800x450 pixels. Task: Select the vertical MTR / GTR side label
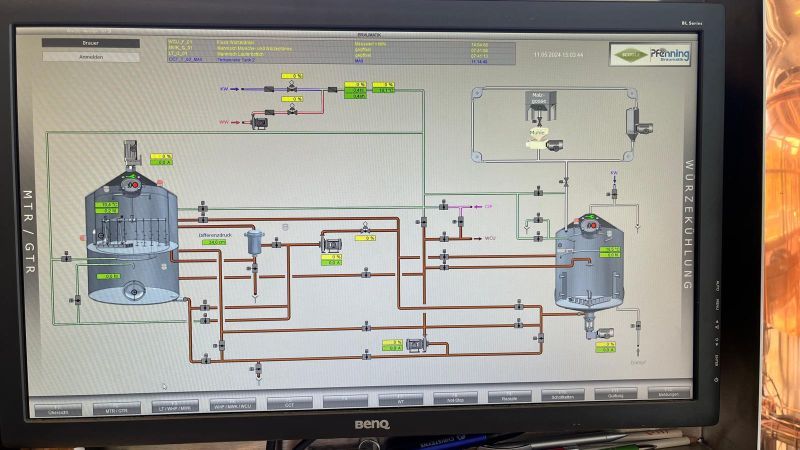point(28,232)
